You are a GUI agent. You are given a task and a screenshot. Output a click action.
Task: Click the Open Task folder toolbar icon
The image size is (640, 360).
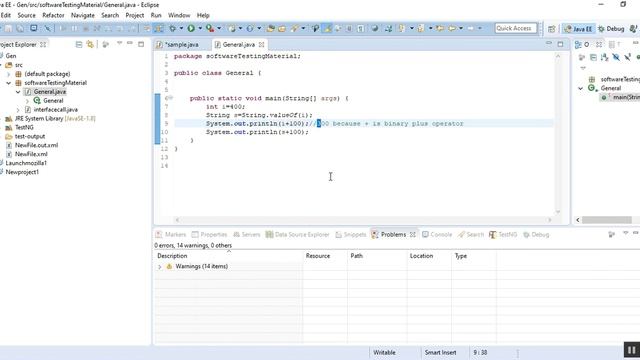(x=282, y=28)
